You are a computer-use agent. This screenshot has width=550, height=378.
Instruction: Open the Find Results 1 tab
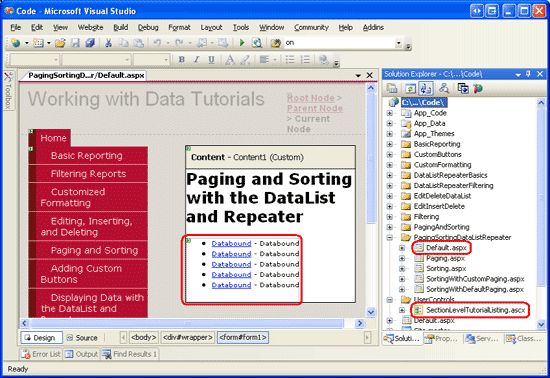[x=130, y=354]
